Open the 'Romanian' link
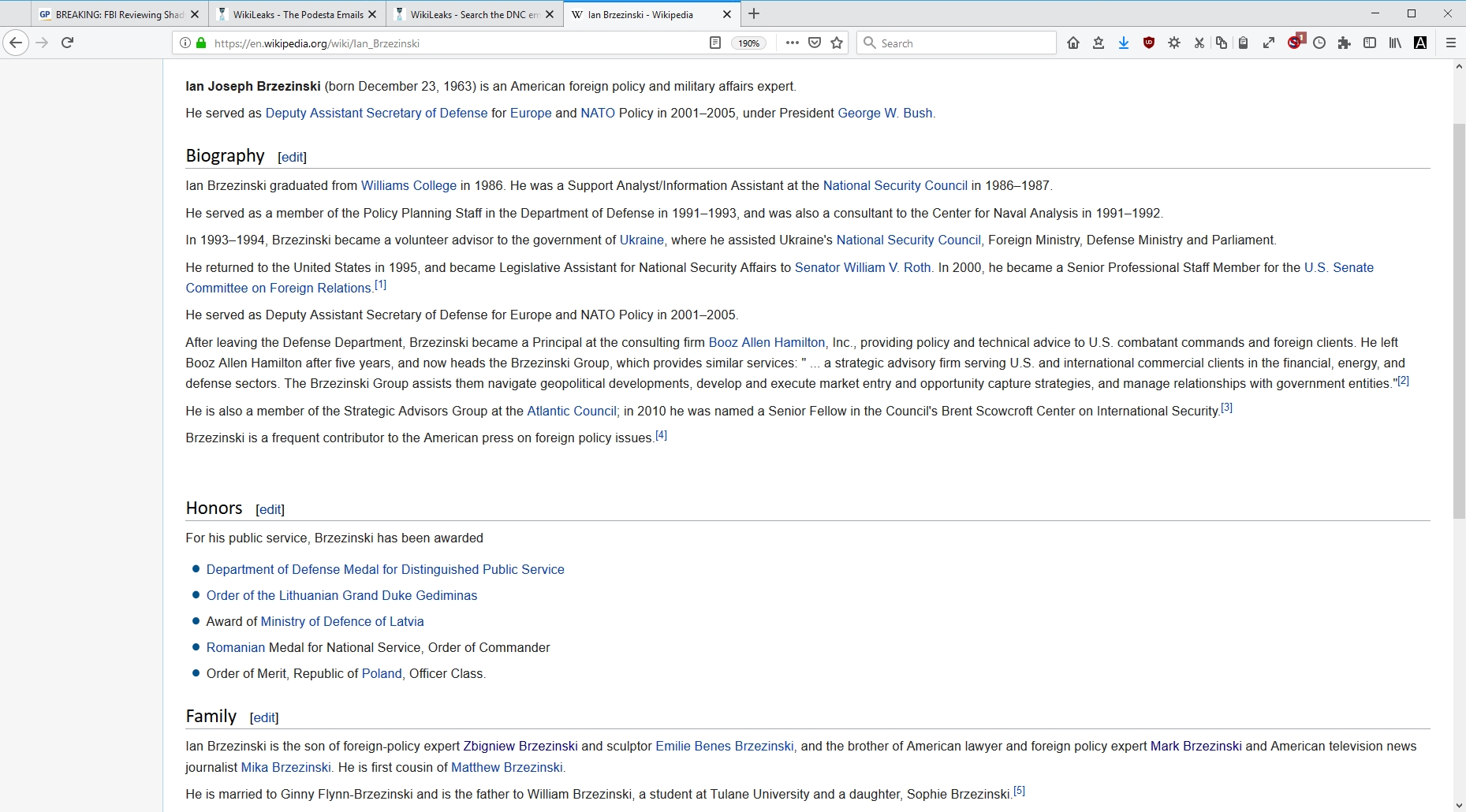 (x=236, y=647)
